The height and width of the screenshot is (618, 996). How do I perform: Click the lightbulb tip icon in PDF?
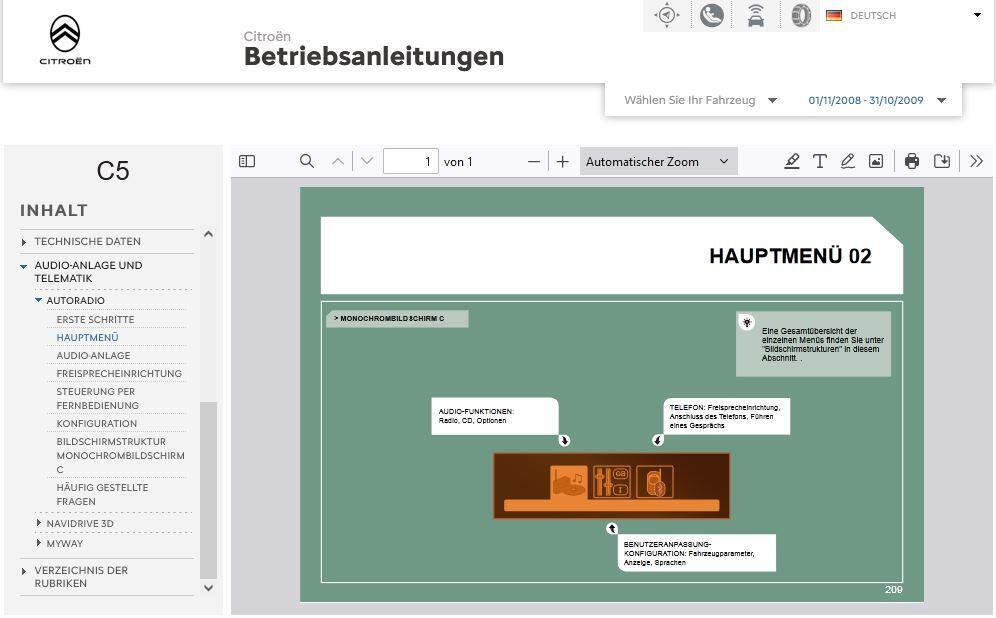tap(747, 322)
